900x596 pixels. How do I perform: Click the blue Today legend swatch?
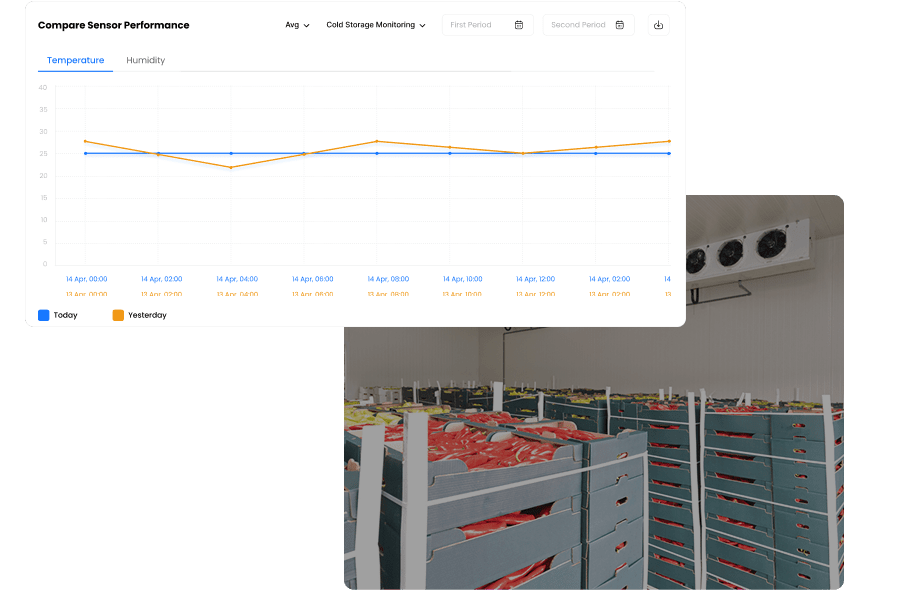click(44, 315)
